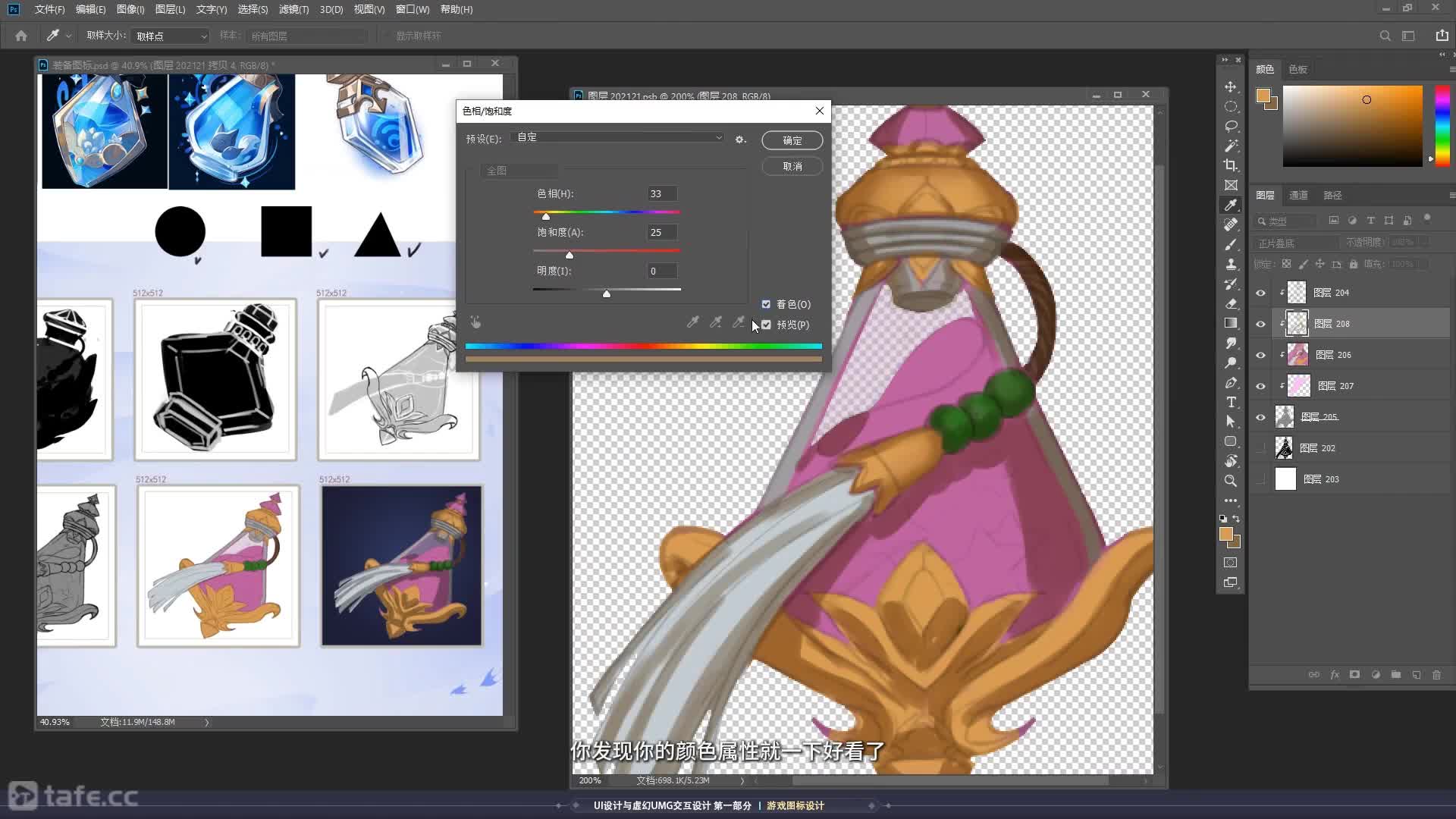Select the Move tool
1456x819 pixels.
point(1231,87)
